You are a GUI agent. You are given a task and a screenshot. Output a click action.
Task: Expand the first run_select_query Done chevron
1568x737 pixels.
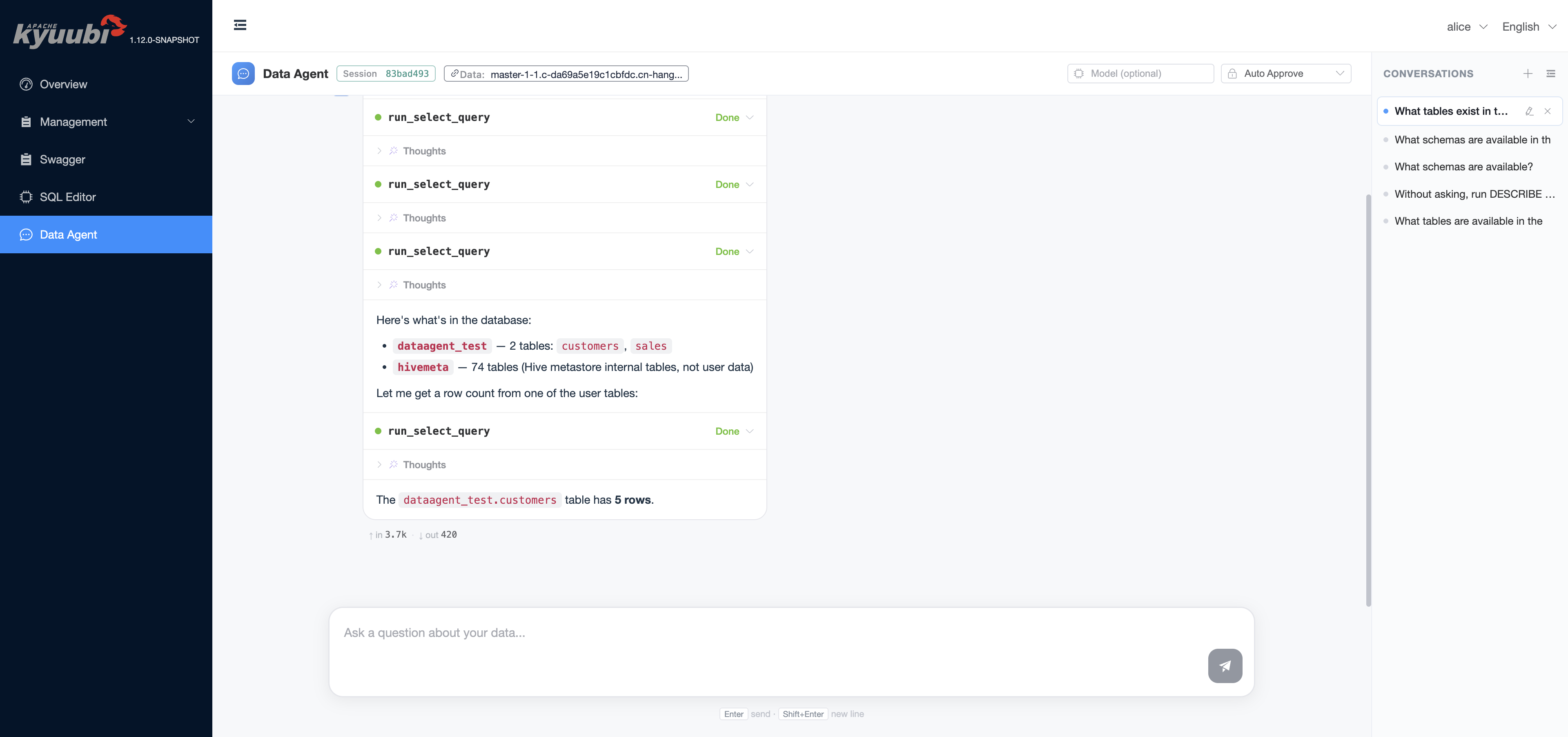click(750, 118)
